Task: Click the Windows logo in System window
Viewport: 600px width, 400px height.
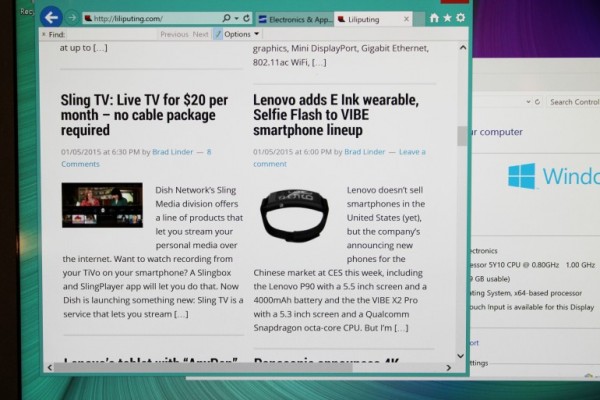Action: tap(522, 176)
